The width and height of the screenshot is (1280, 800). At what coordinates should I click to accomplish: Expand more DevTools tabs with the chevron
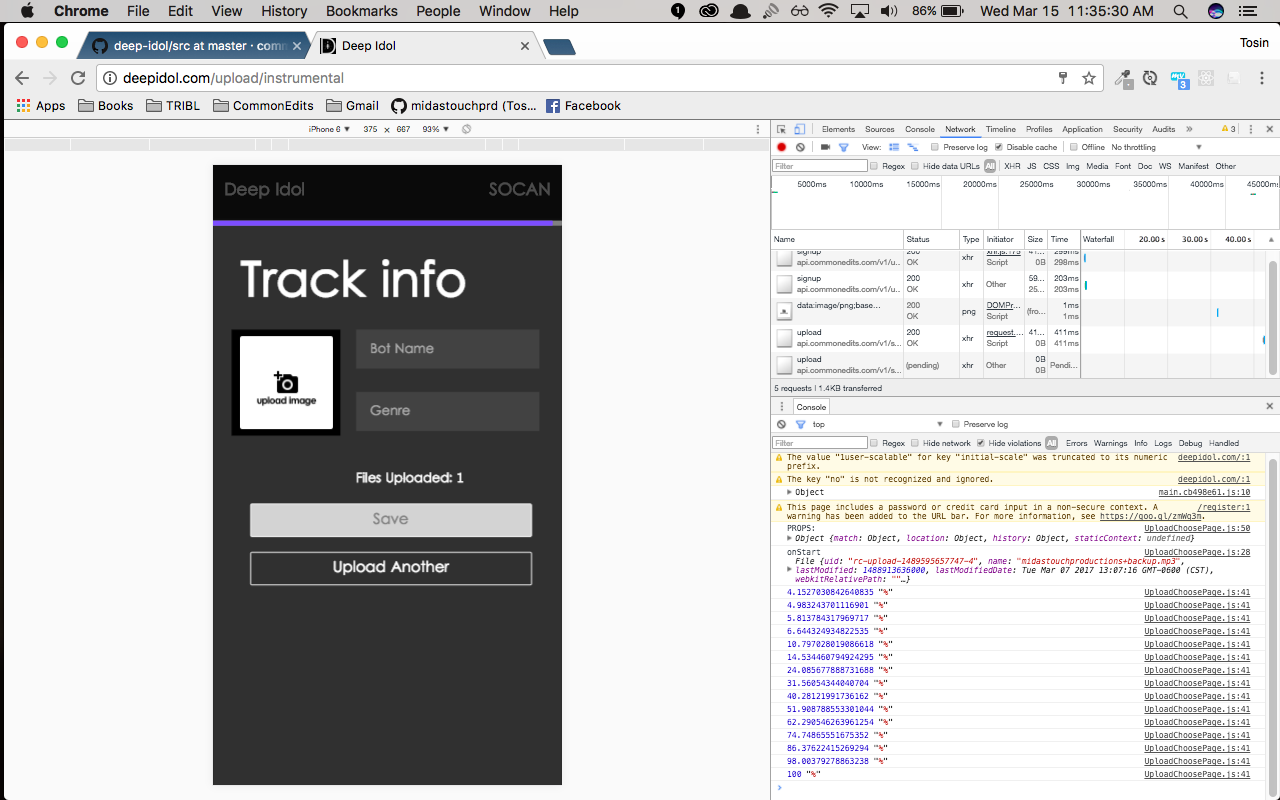click(x=1189, y=129)
